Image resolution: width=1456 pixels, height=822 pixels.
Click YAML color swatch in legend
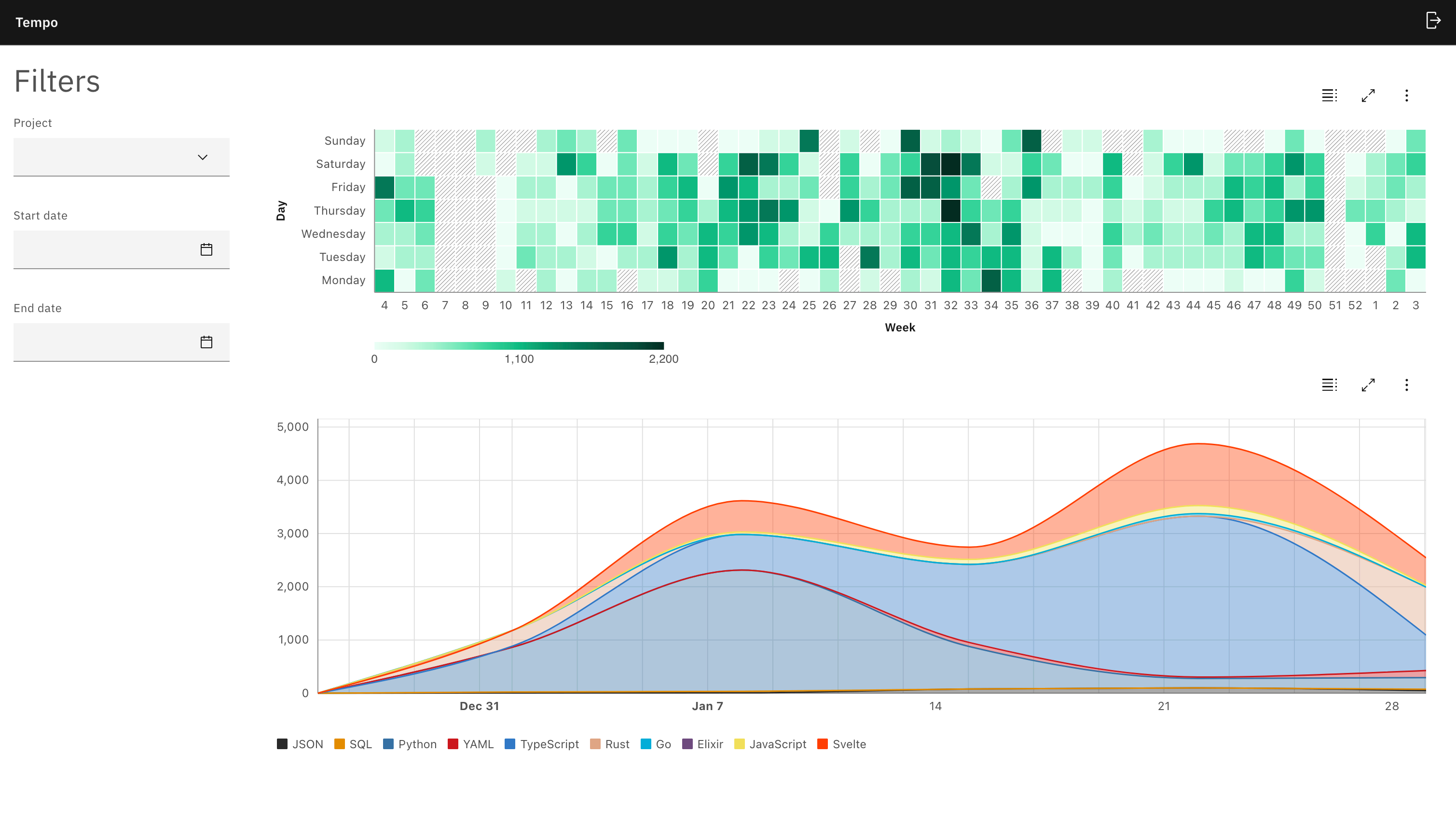453,744
